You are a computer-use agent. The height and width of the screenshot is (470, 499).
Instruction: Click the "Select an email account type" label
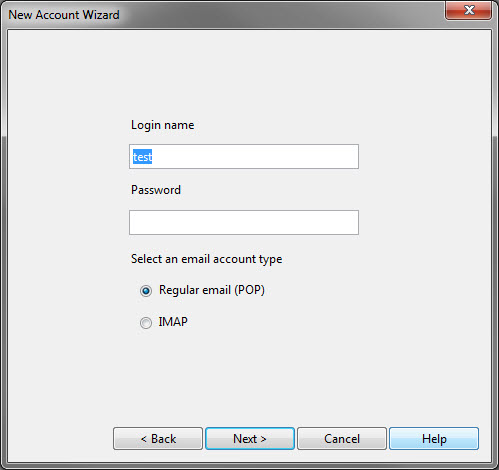(207, 259)
